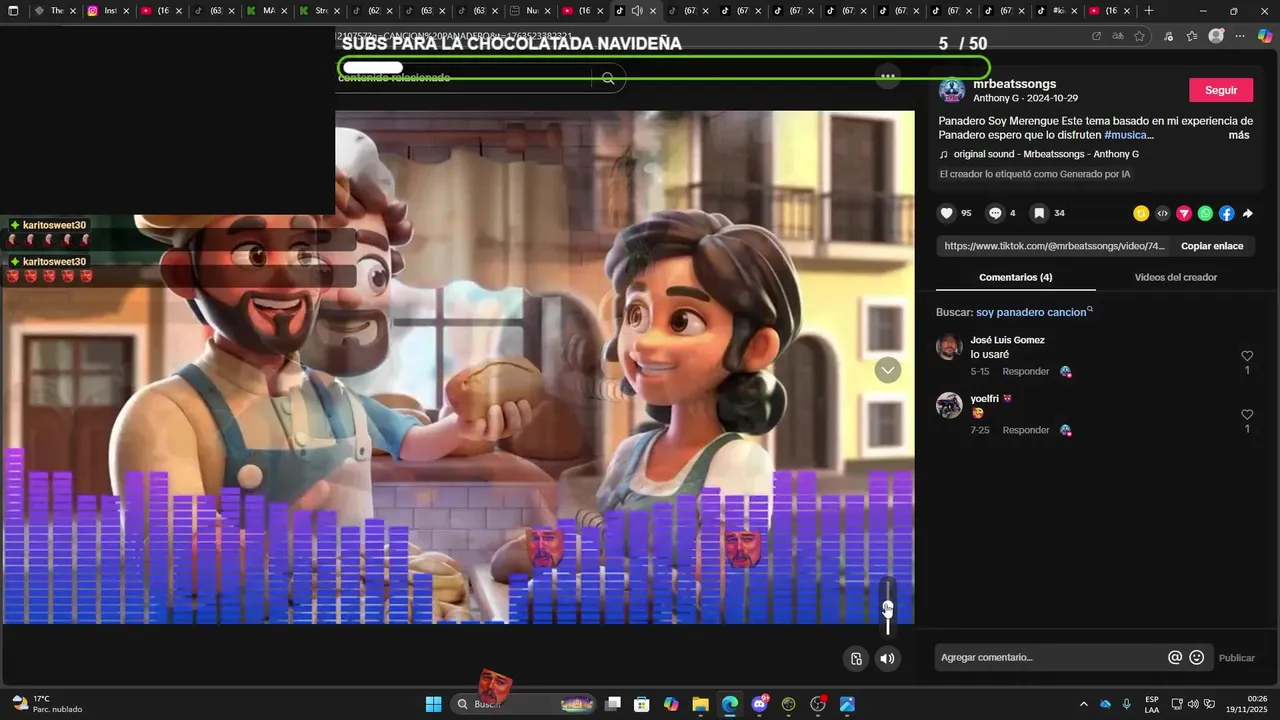Share the video to WhatsApp
The image size is (1280, 720).
[x=1205, y=213]
